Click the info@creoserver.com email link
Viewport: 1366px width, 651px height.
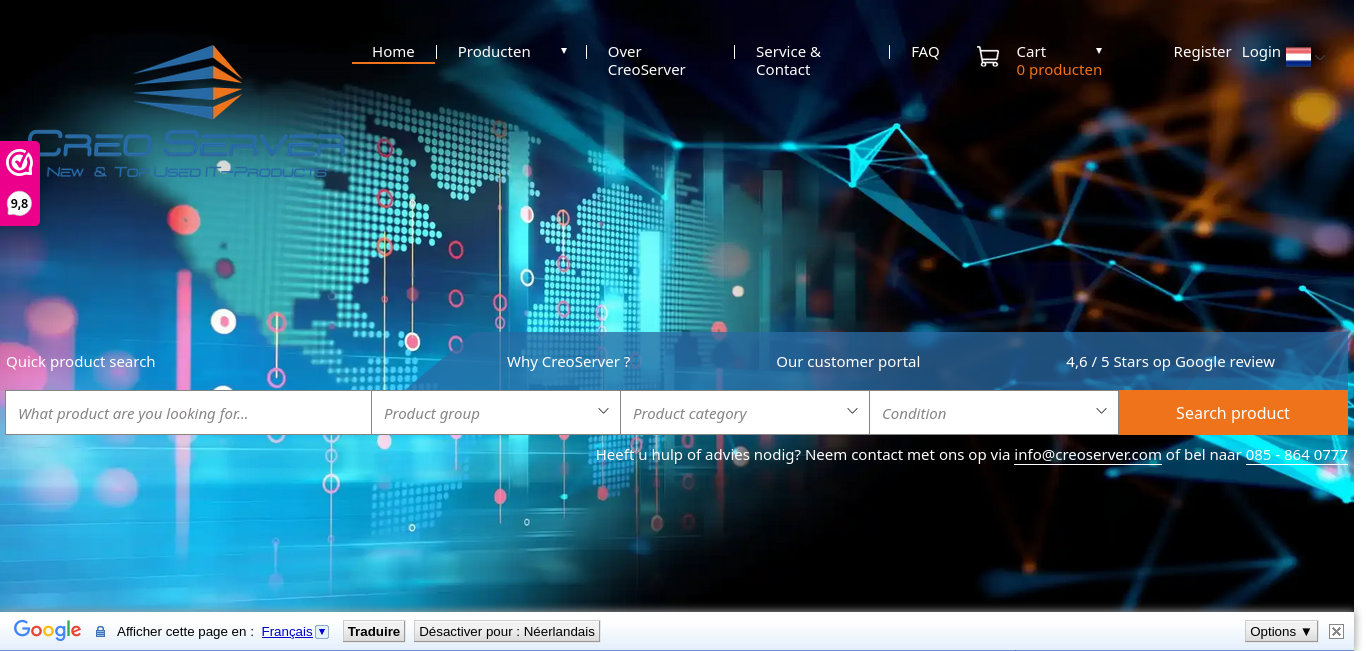point(1088,455)
